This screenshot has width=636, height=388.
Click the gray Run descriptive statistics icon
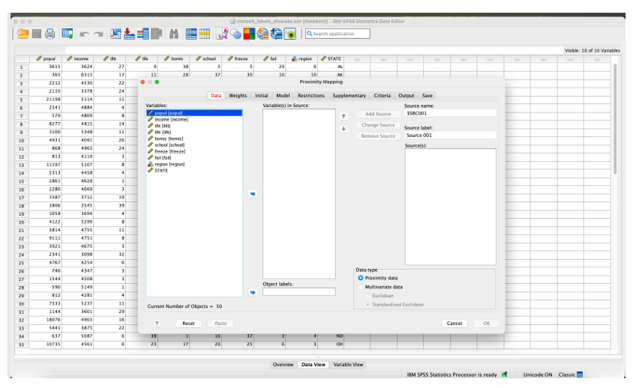coord(156,34)
